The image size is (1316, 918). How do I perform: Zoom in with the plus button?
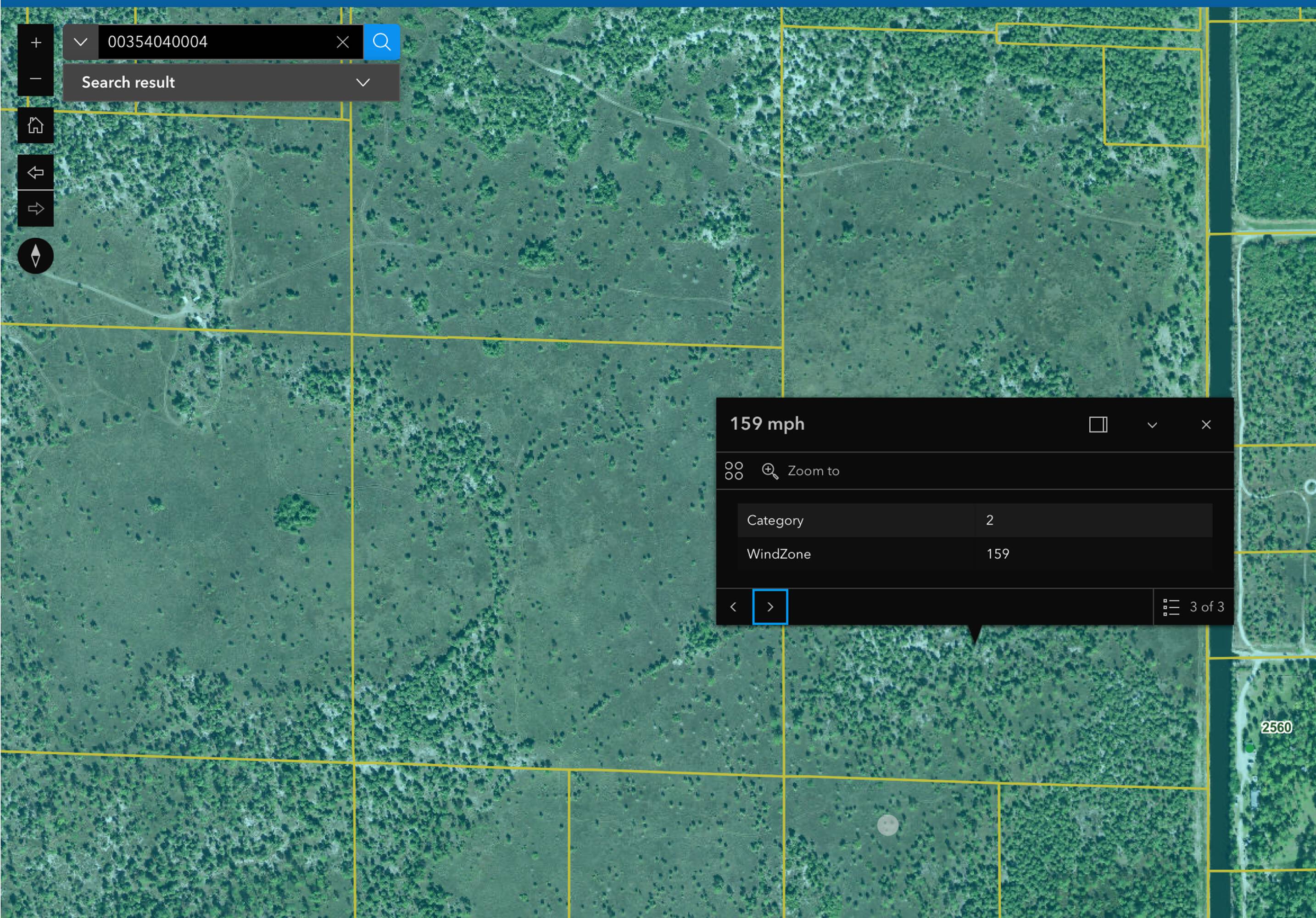[x=35, y=42]
